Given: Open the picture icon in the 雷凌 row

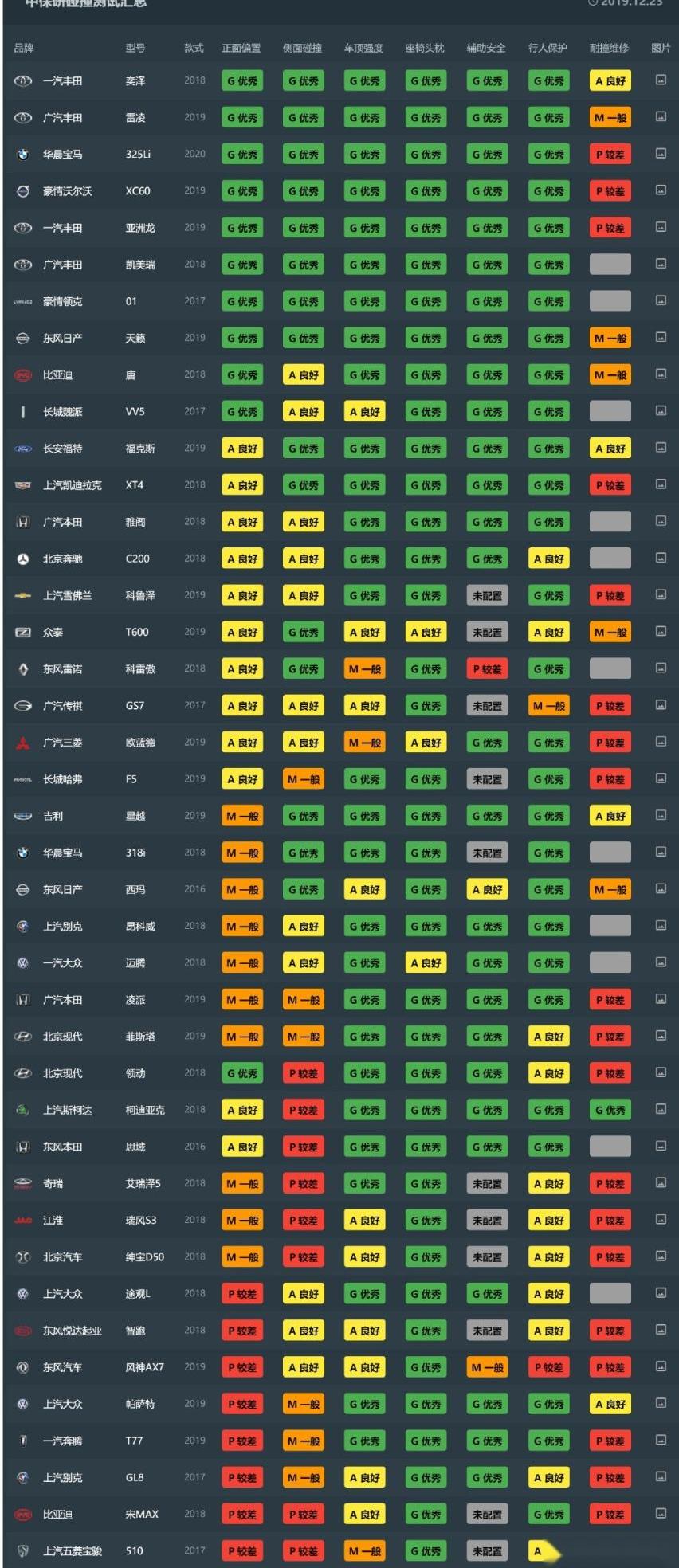Looking at the screenshot, I should [x=661, y=116].
